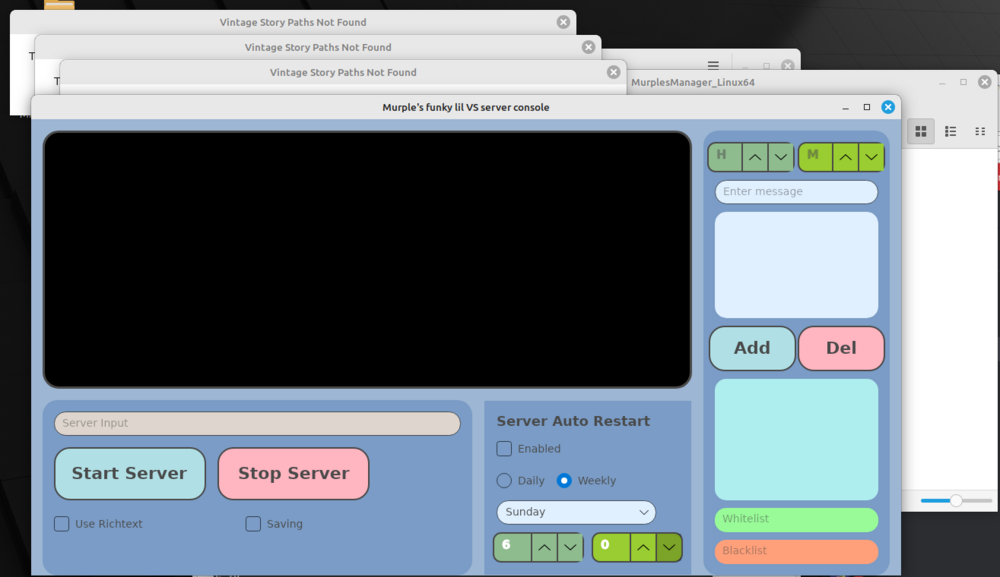Open the hamburger menu in background window
Image resolution: width=1000 pixels, height=577 pixels.
click(713, 66)
